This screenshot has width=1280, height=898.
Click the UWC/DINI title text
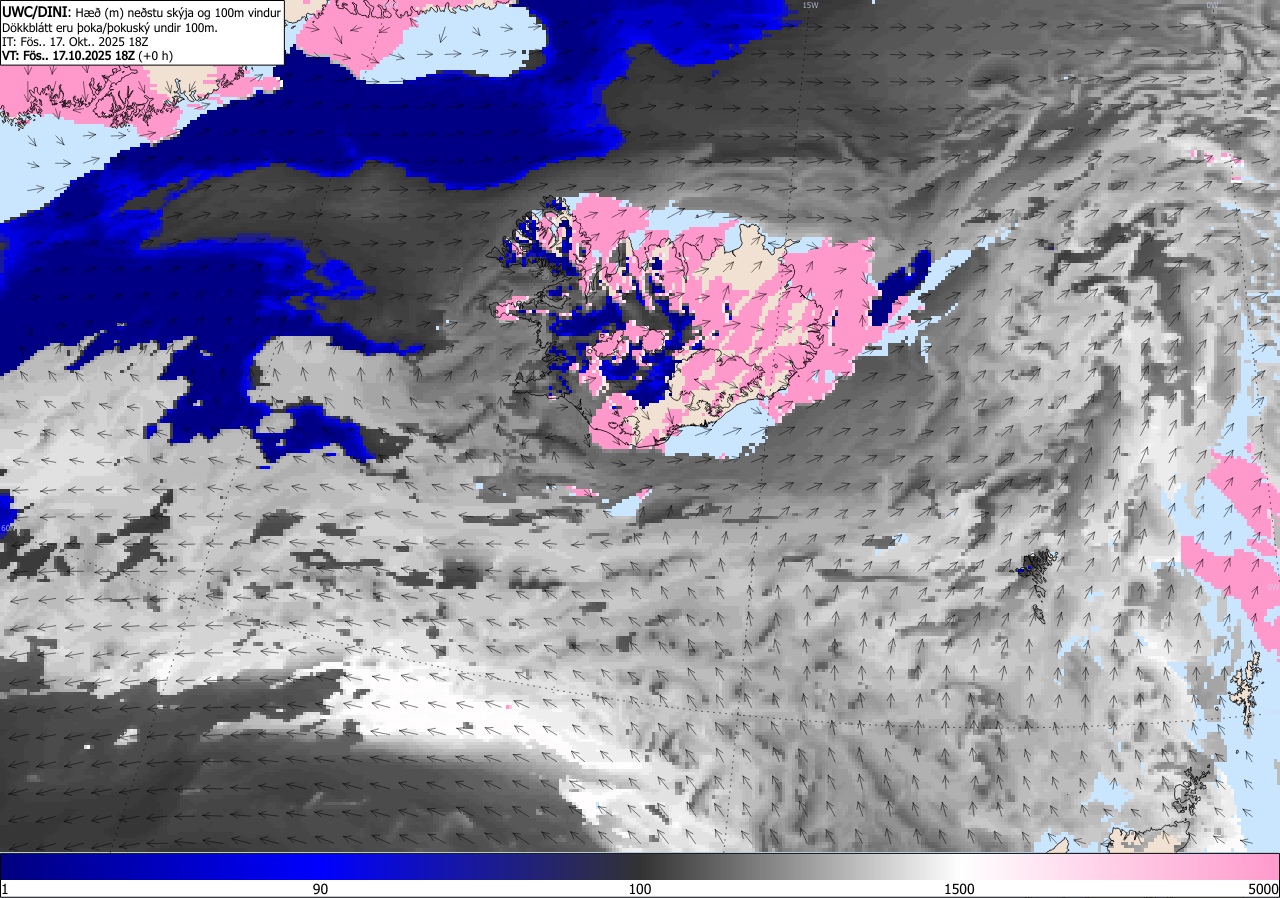[37, 11]
